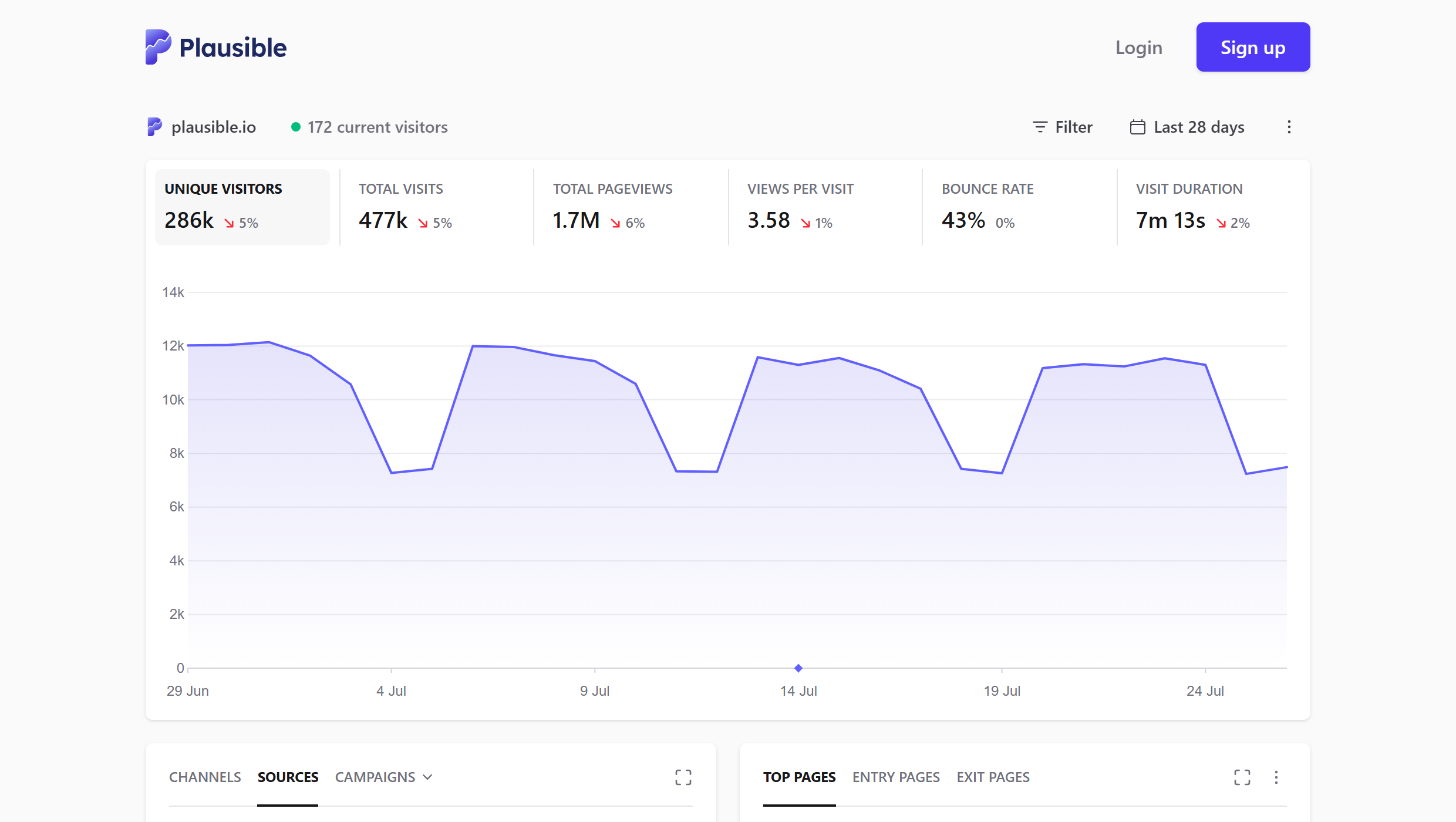The image size is (1456, 822).
Task: Open the dashboard three-dot options menu
Action: (1289, 127)
